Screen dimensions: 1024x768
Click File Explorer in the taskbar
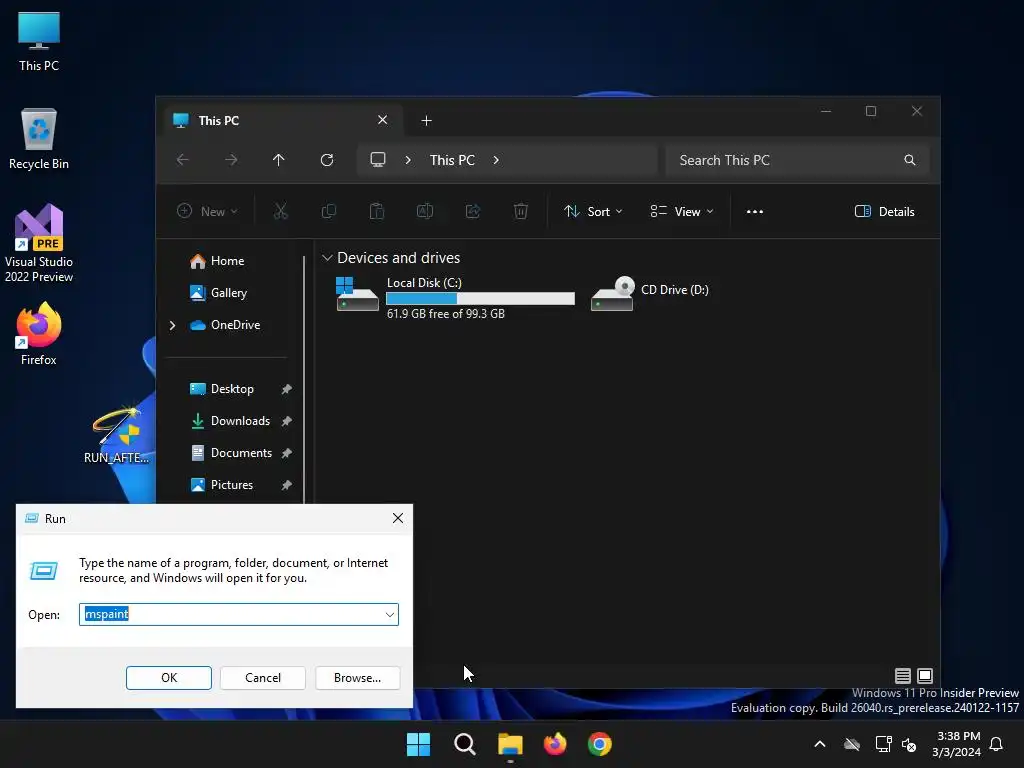coord(510,744)
